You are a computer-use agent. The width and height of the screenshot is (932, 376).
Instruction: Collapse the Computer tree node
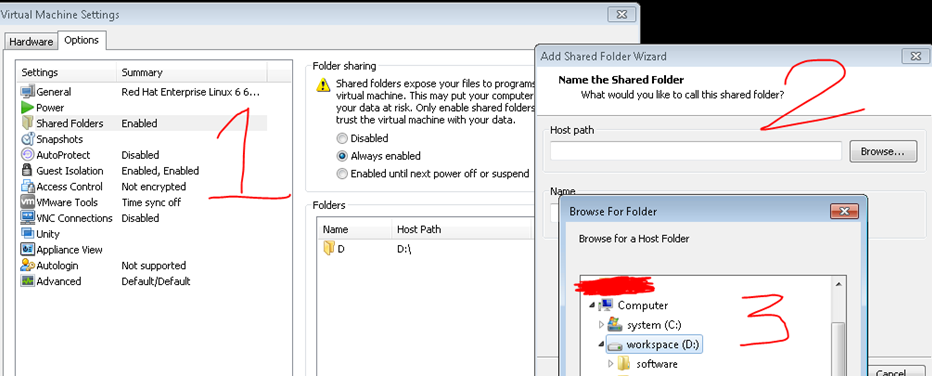coord(592,305)
